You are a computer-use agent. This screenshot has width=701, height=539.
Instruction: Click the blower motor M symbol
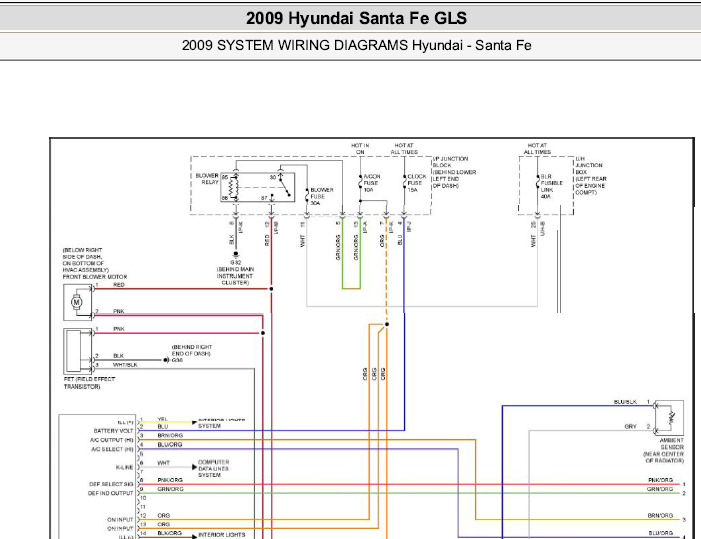pyautogui.click(x=76, y=302)
